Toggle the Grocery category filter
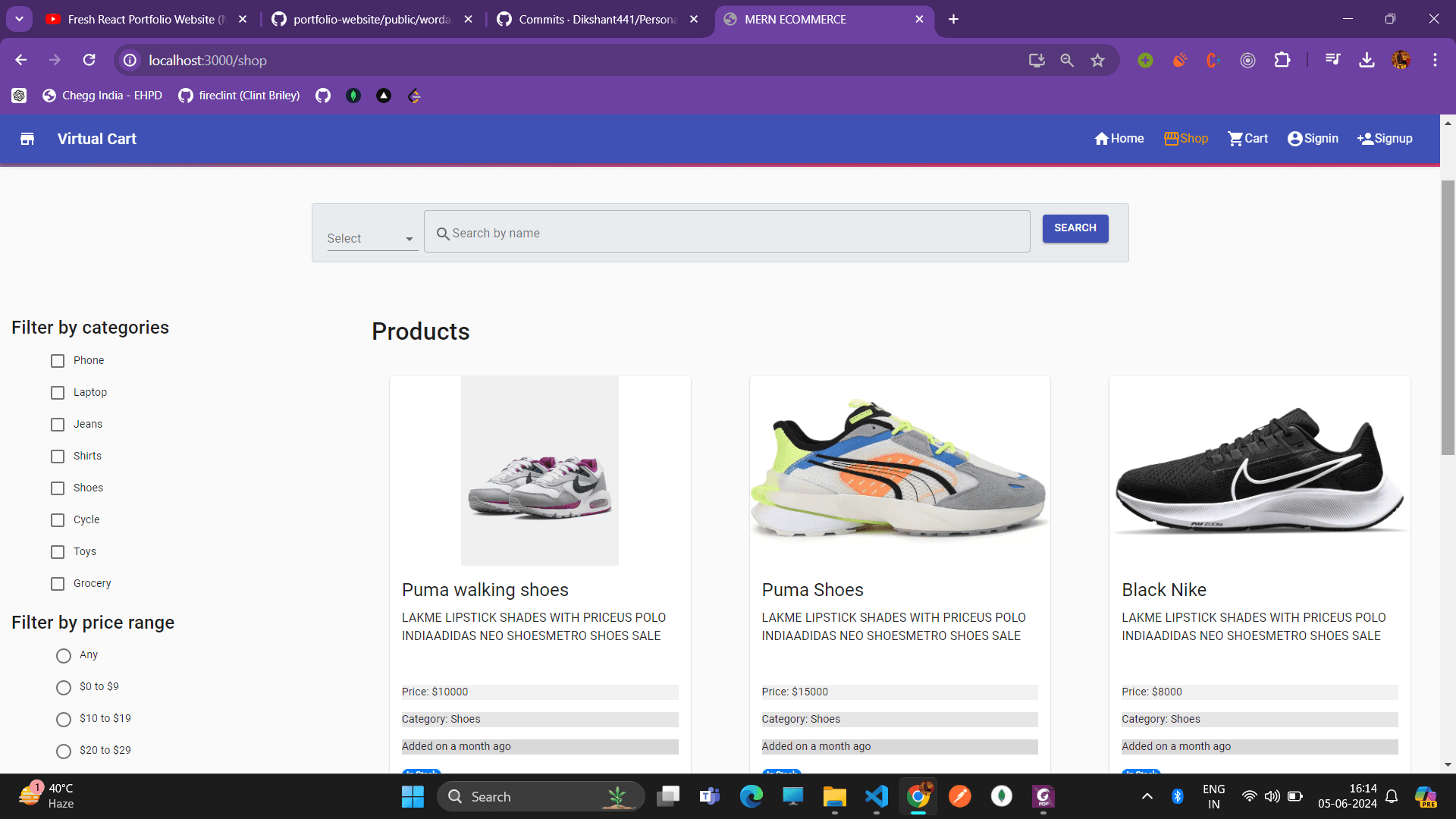1456x819 pixels. [58, 584]
